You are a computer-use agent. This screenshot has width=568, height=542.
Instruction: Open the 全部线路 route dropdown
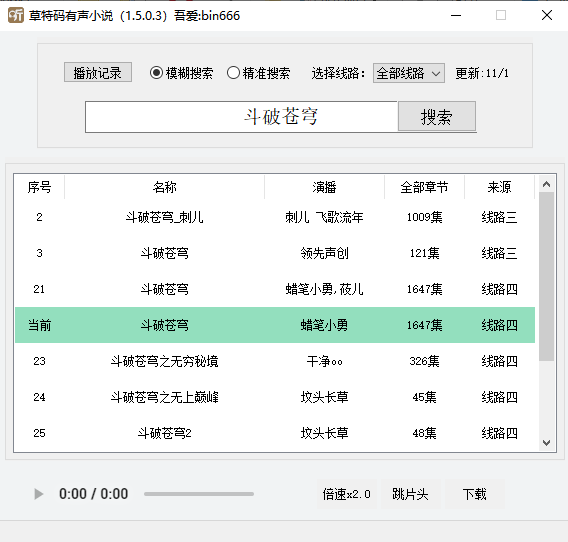[409, 73]
